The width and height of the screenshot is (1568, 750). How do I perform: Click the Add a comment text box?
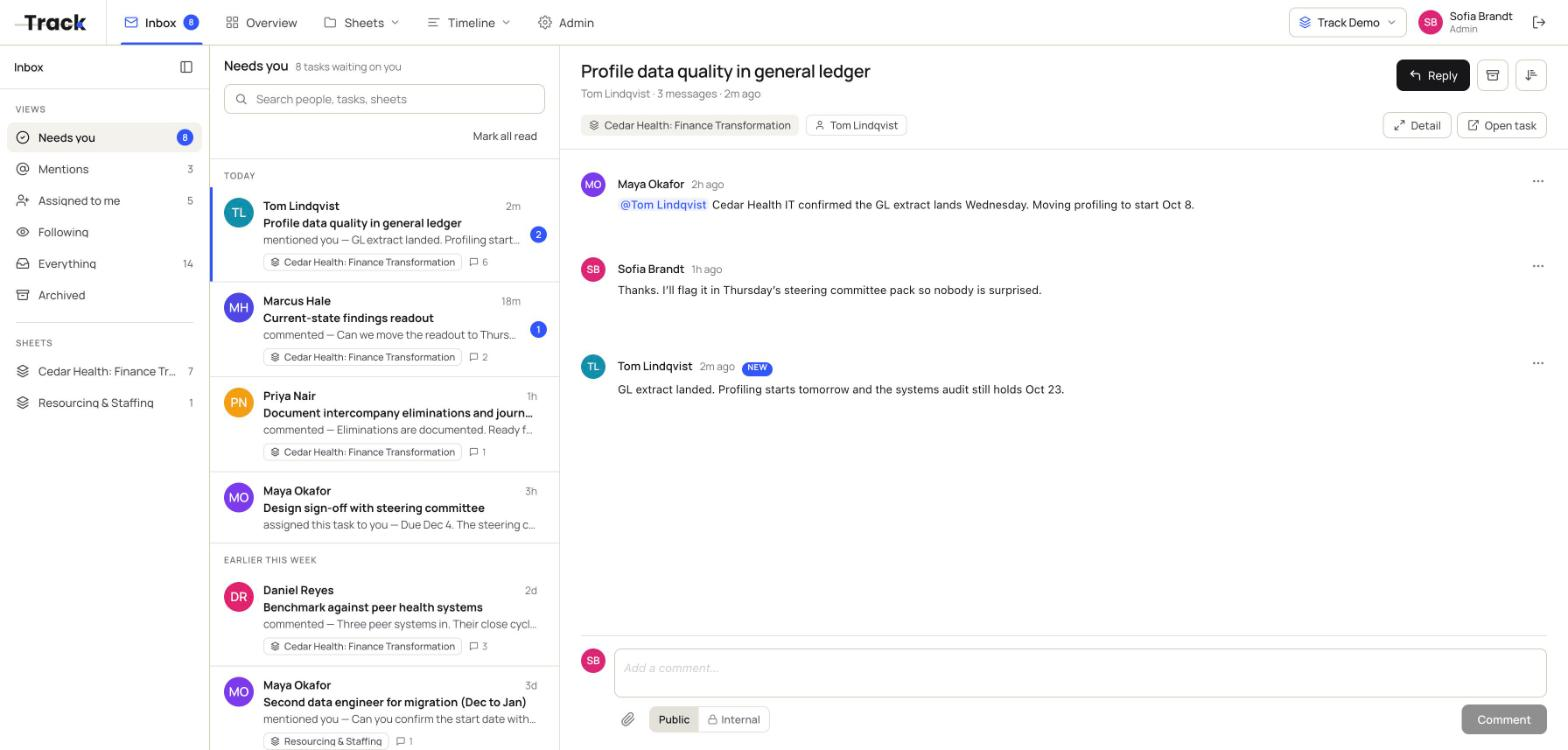pyautogui.click(x=1080, y=673)
